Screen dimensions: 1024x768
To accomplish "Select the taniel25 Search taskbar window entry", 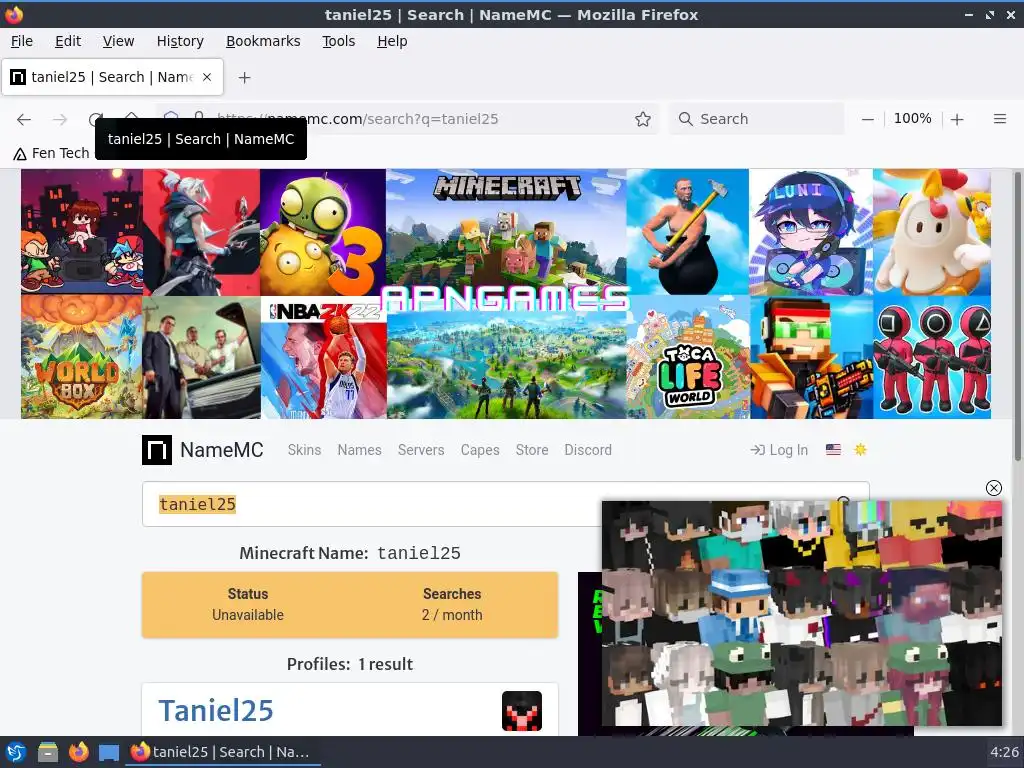I will 222,752.
